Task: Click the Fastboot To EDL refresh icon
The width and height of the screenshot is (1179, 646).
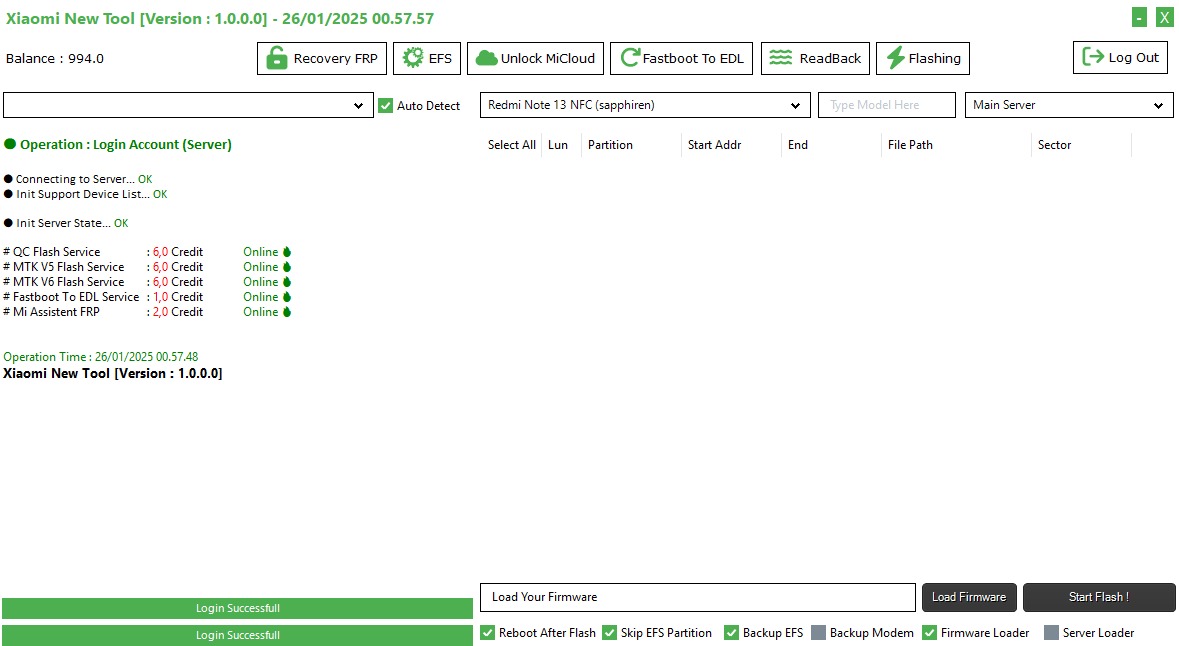Action: (x=630, y=58)
